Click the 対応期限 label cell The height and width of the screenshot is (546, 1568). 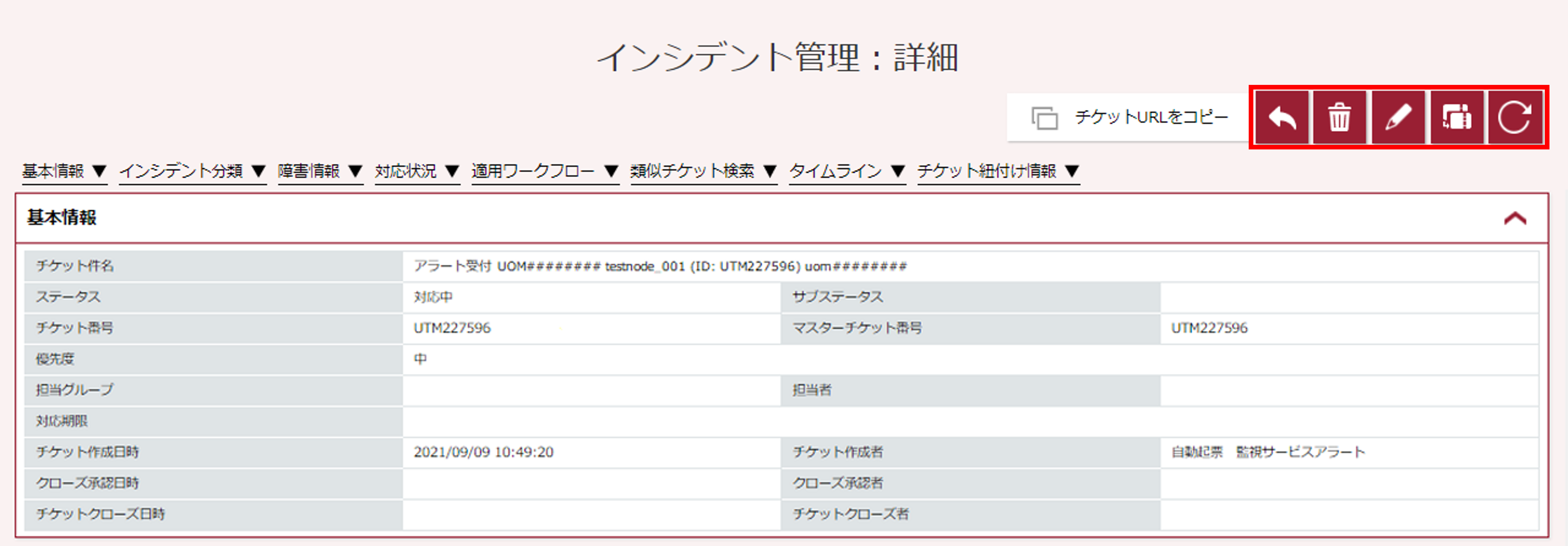pyautogui.click(x=213, y=421)
